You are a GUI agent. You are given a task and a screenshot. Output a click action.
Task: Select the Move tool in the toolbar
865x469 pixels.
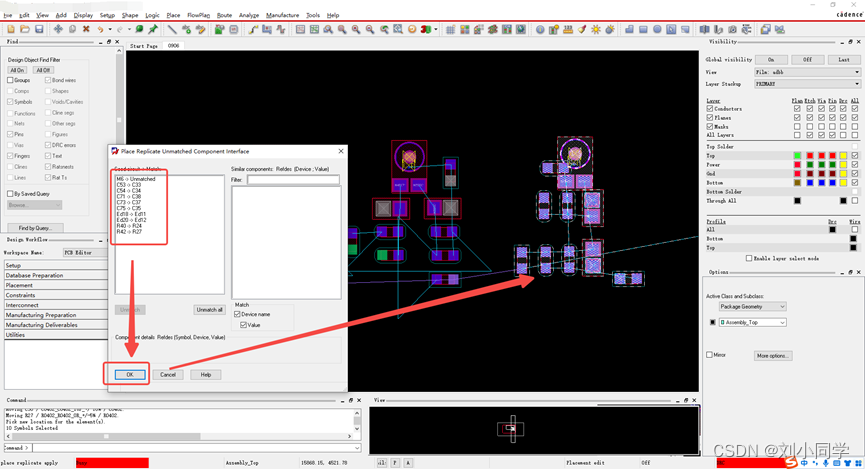click(x=58, y=29)
